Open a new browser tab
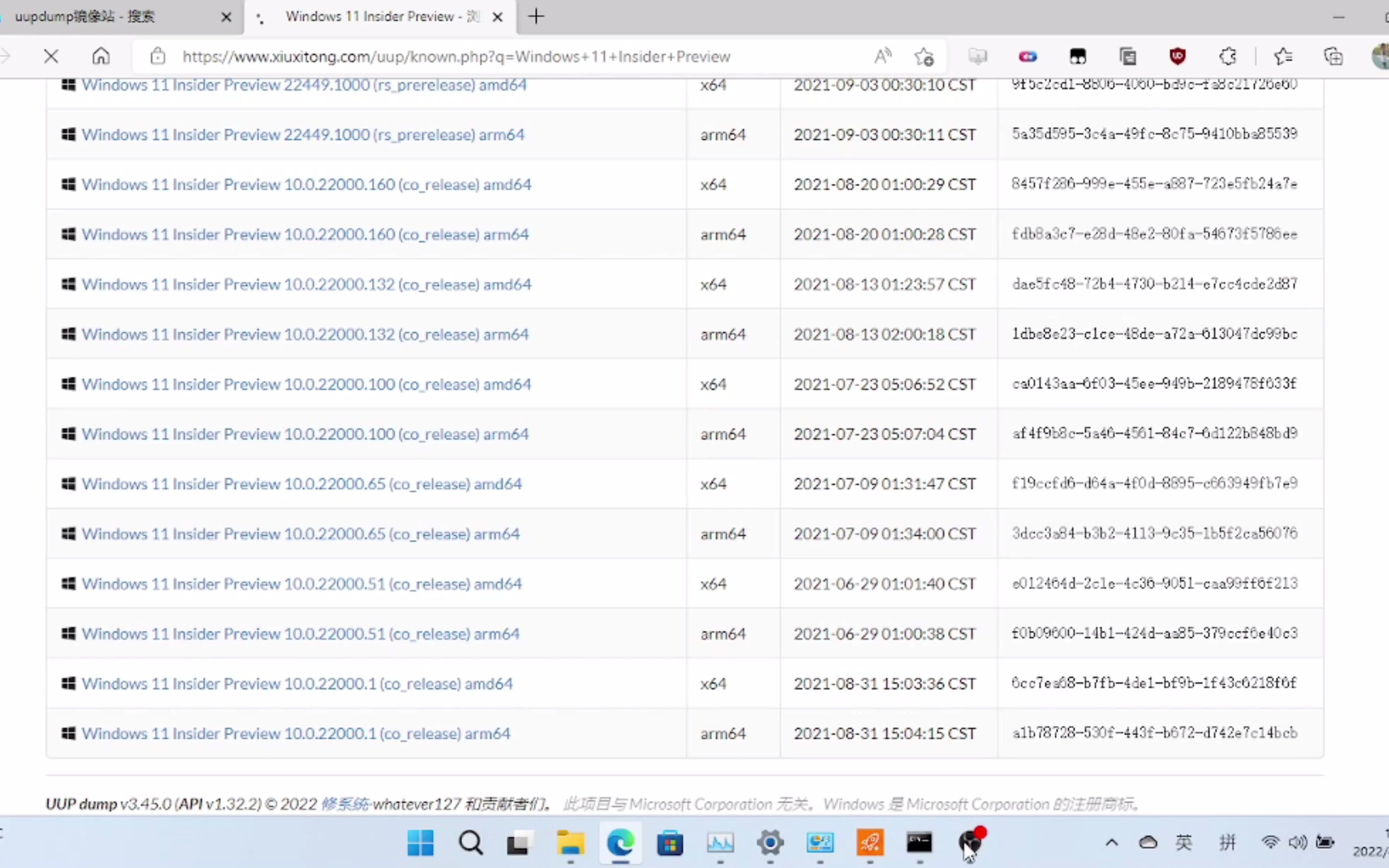 (536, 16)
